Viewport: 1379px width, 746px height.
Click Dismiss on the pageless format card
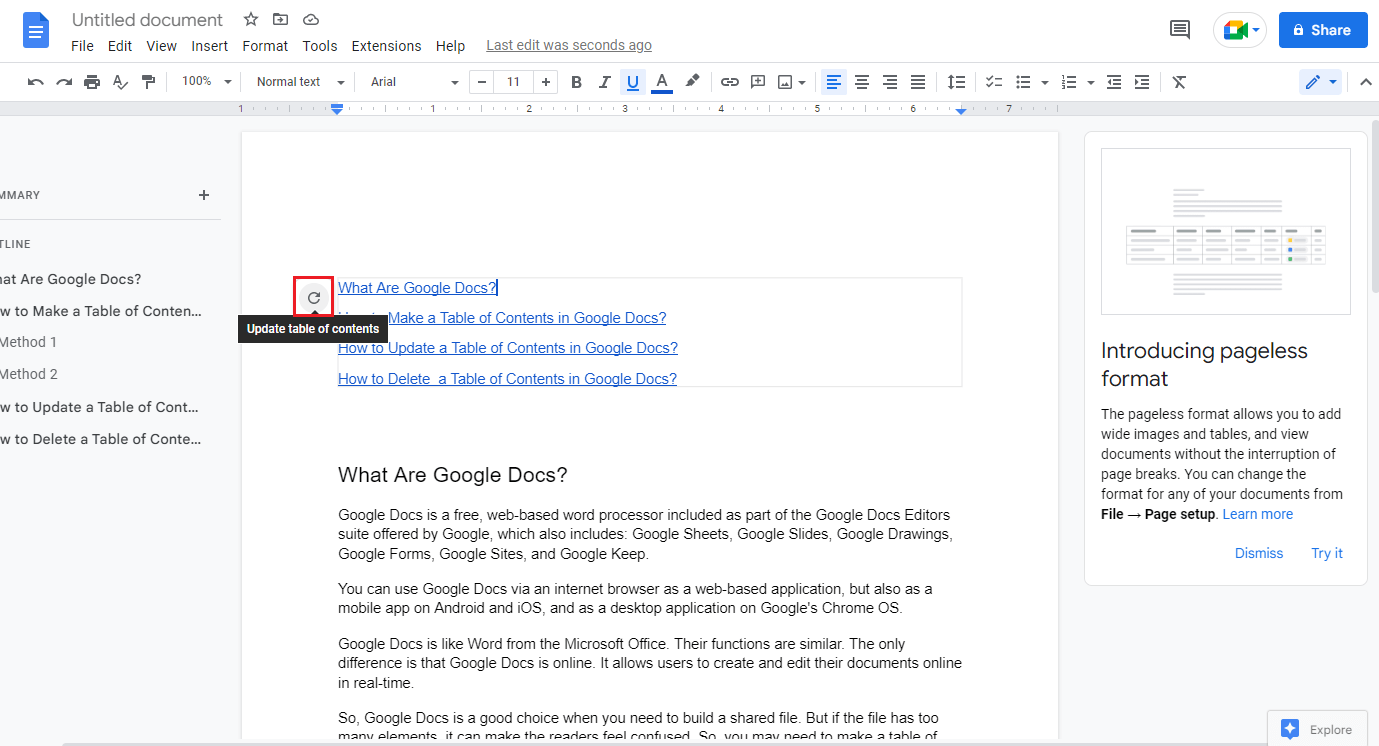coord(1259,553)
